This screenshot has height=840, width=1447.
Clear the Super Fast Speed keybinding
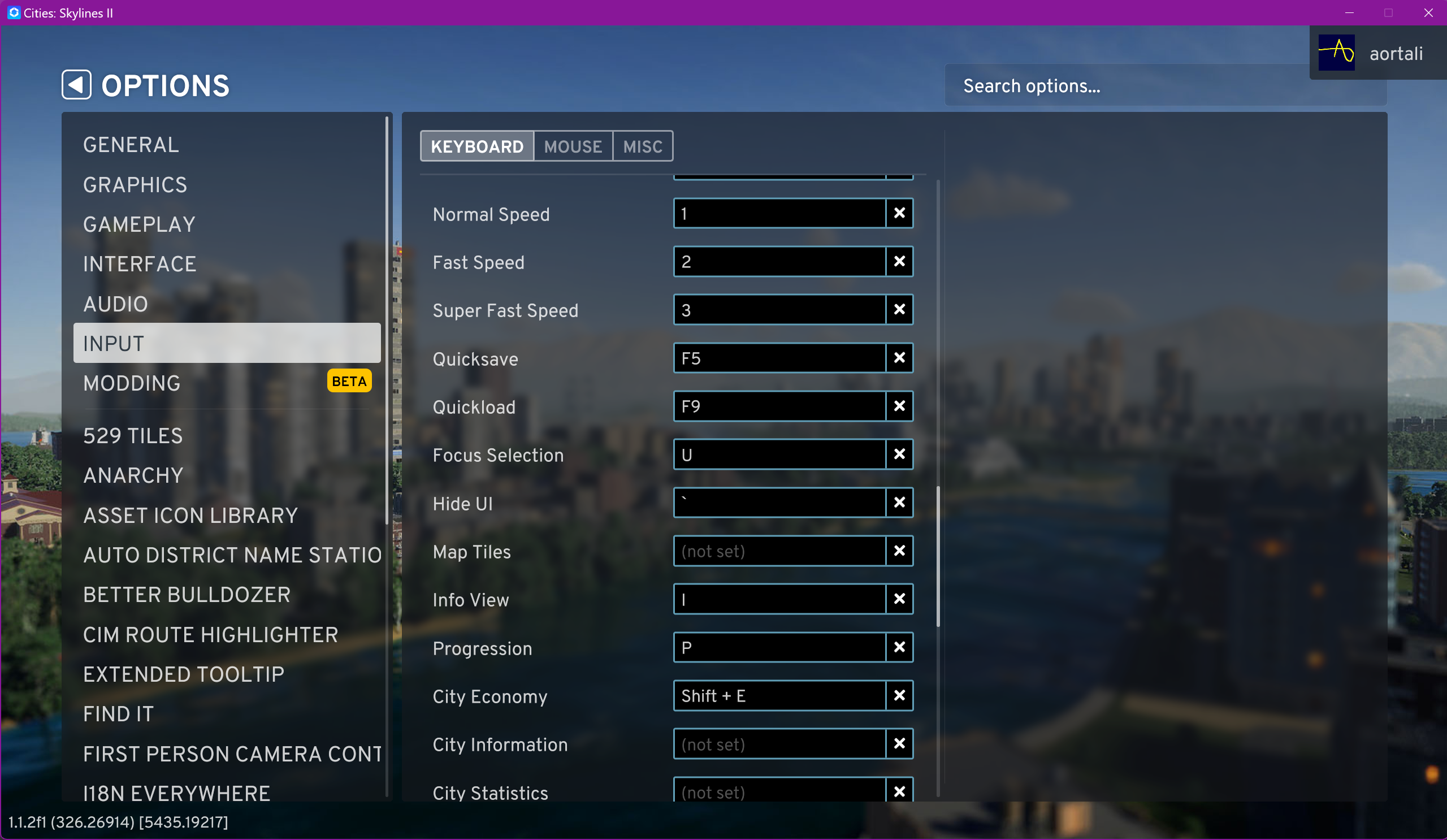(x=899, y=310)
